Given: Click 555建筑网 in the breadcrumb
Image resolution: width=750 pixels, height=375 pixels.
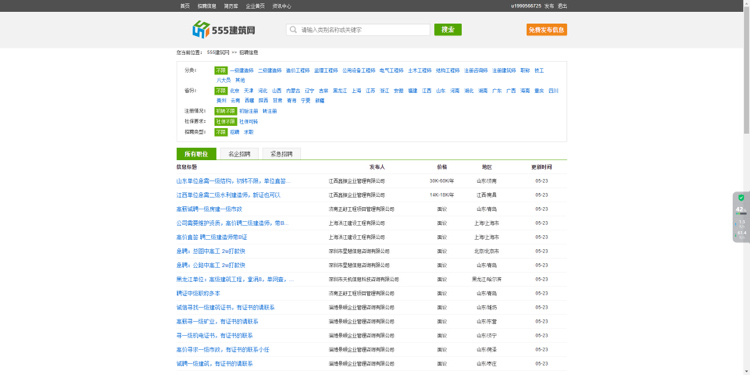Looking at the screenshot, I should pos(218,52).
